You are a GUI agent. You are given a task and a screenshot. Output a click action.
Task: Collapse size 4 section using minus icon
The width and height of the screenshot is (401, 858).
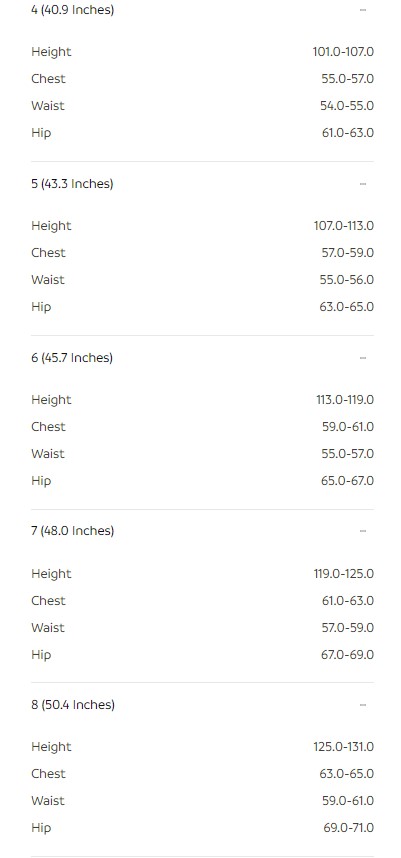tap(363, 10)
